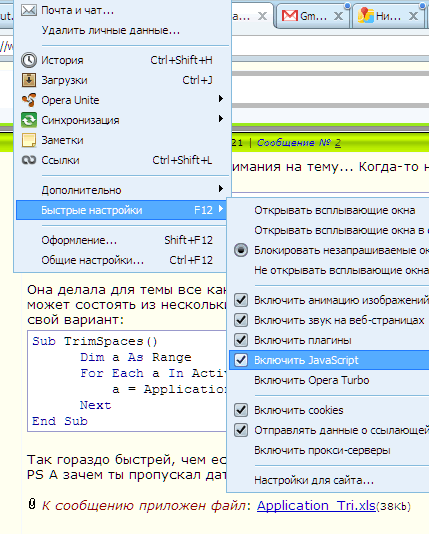Click the paperclip attachment icon

tap(32, 504)
